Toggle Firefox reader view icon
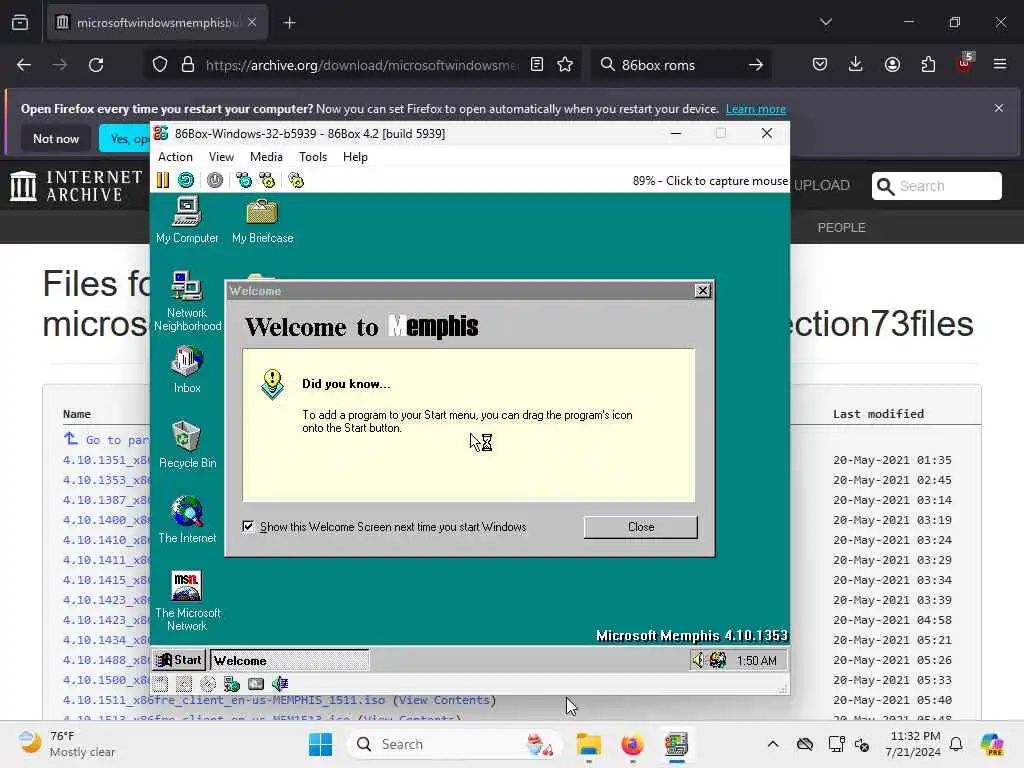 537,65
